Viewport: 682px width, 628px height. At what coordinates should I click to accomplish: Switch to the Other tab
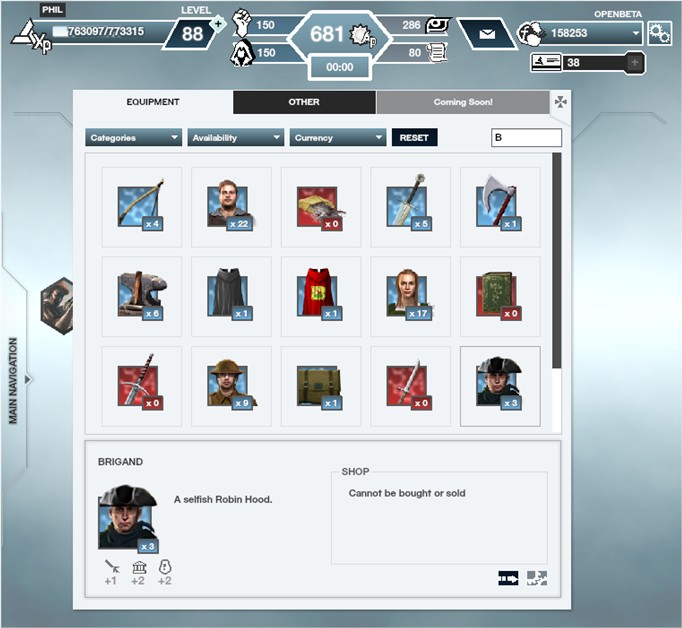click(x=304, y=102)
